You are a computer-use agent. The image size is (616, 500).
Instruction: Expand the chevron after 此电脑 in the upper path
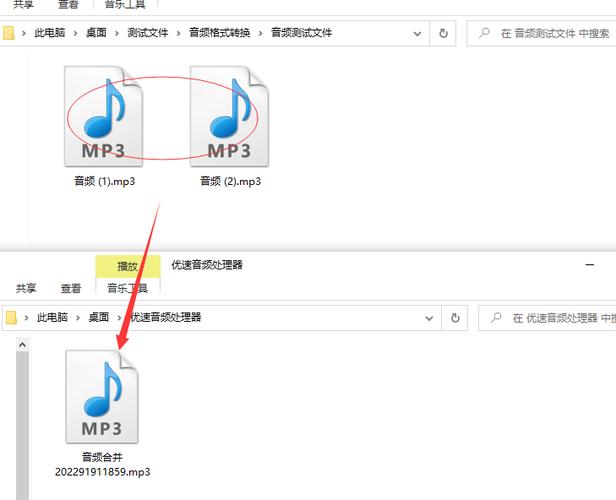pos(75,33)
